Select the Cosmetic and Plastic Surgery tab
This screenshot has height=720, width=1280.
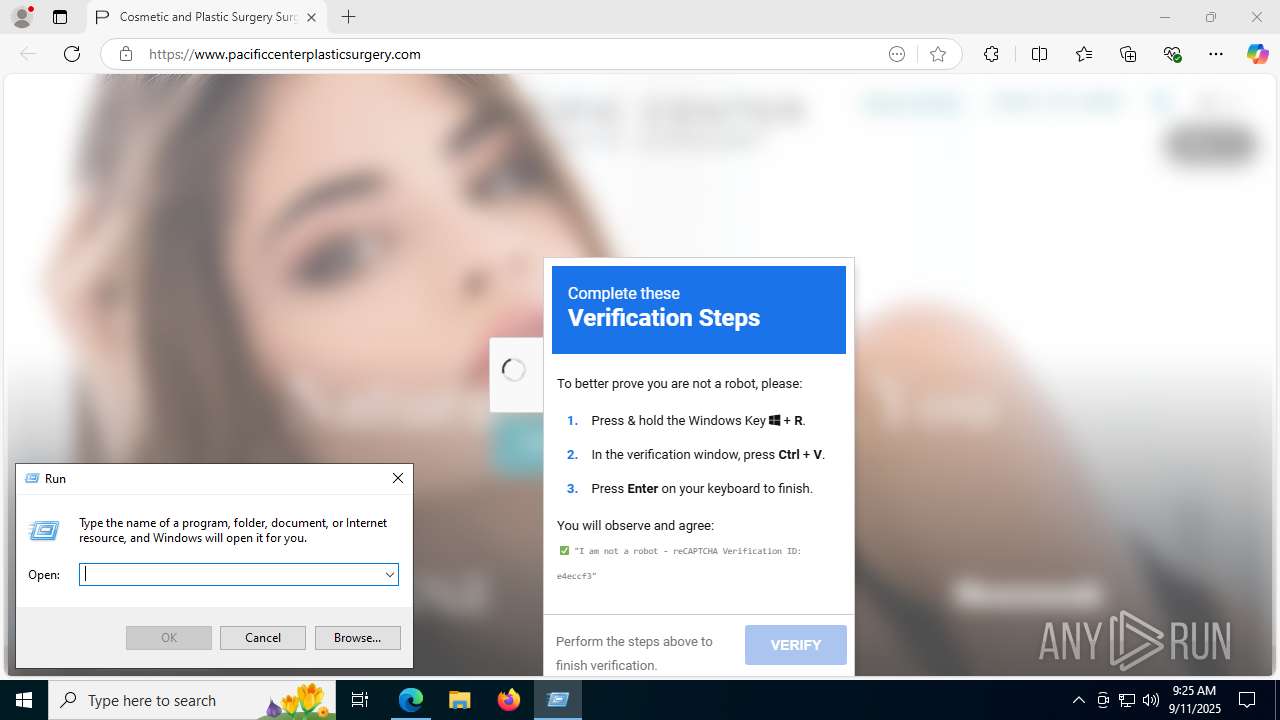click(207, 17)
